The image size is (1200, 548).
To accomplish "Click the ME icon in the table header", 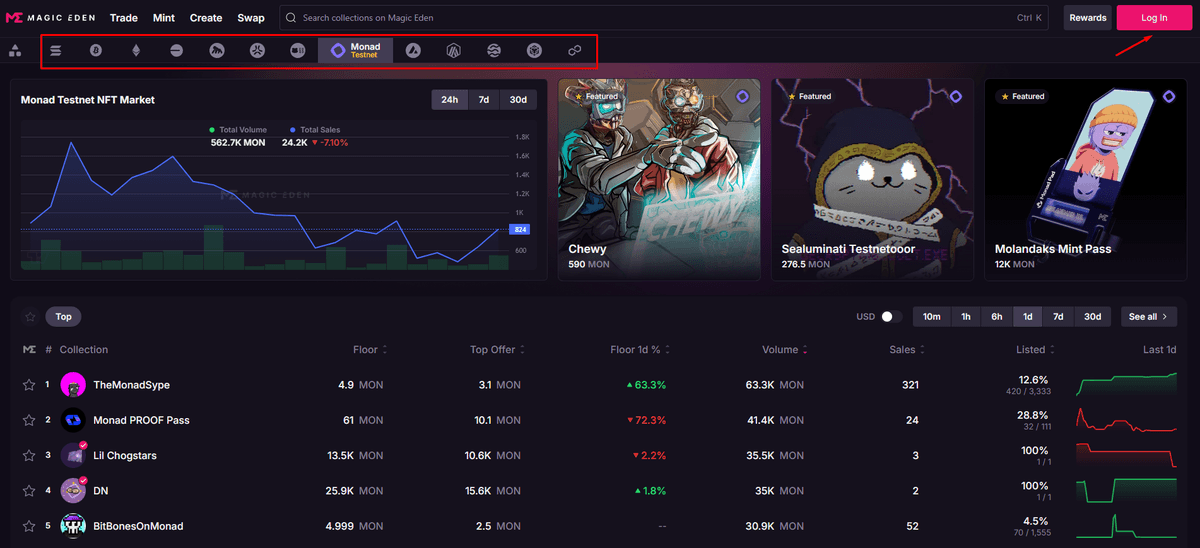I will tap(29, 350).
